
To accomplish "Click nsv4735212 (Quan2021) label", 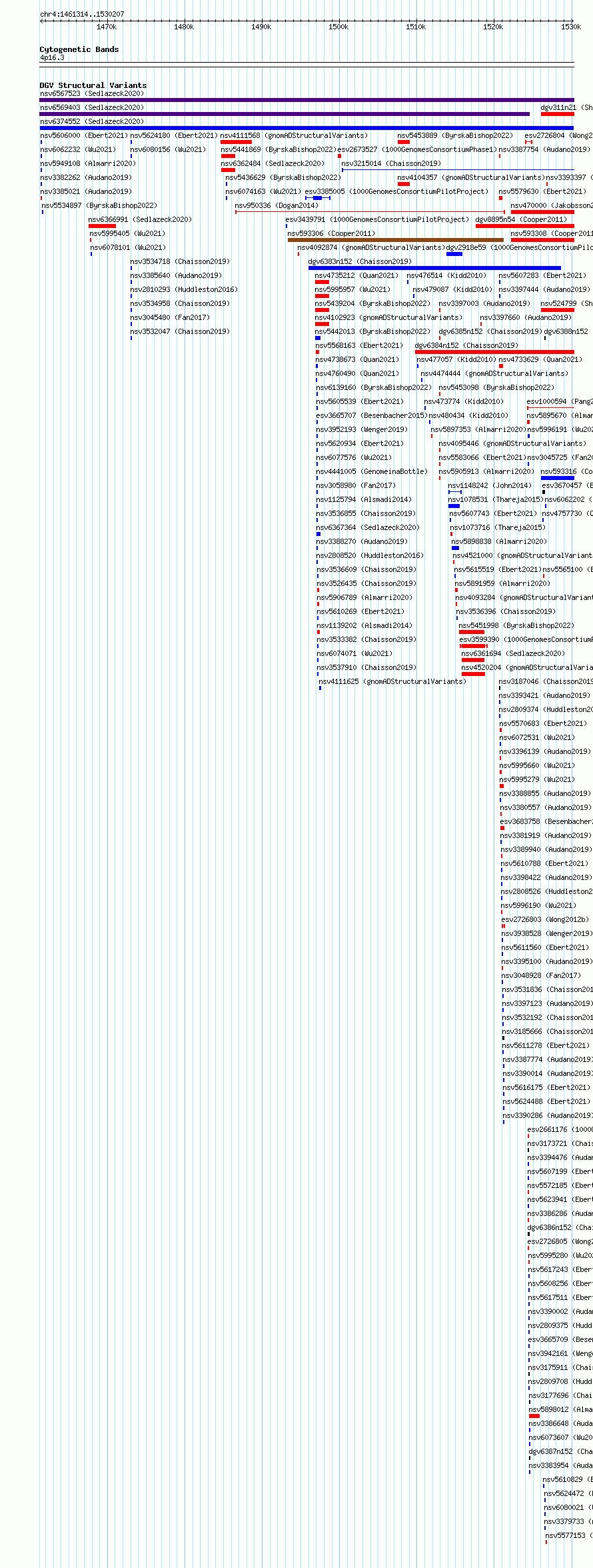I will pos(356,275).
